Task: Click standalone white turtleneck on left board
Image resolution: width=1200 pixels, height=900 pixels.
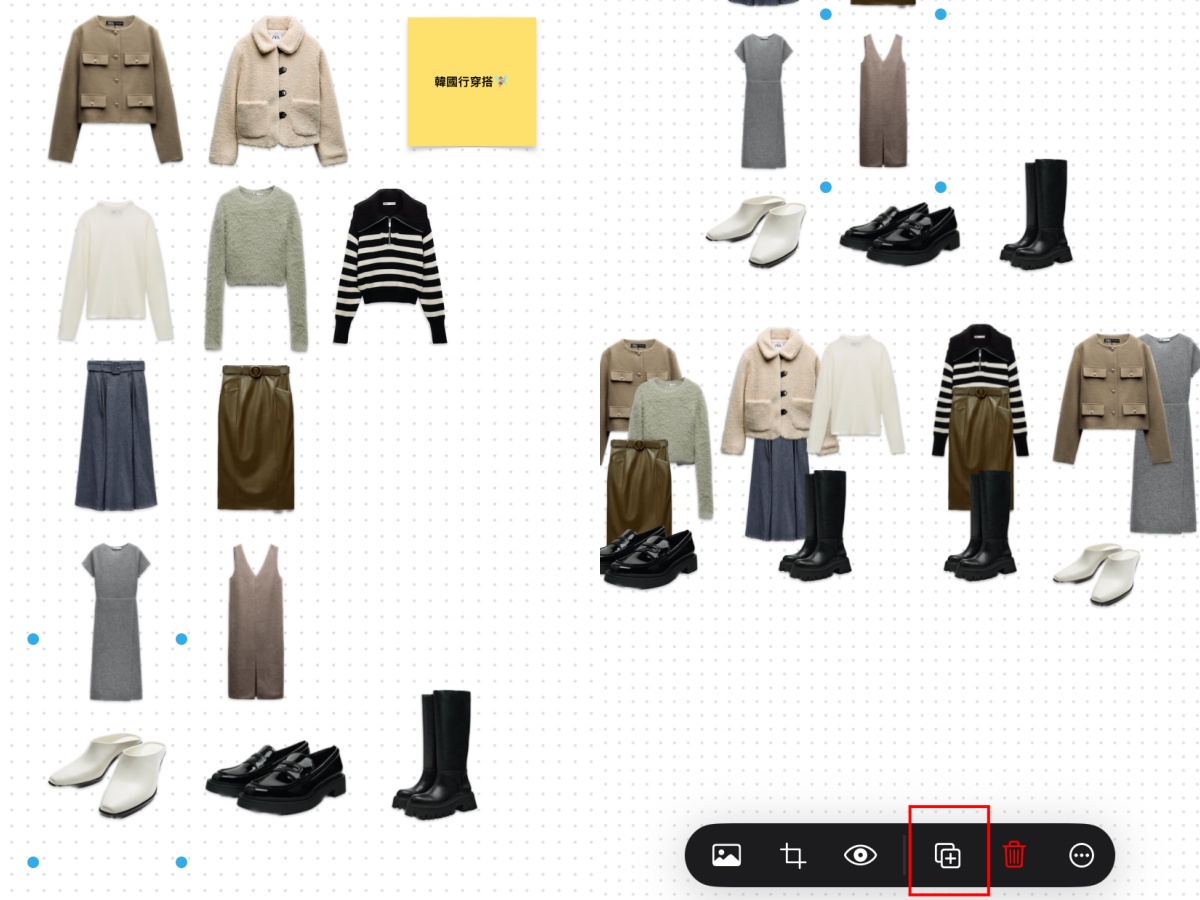Action: (115, 270)
